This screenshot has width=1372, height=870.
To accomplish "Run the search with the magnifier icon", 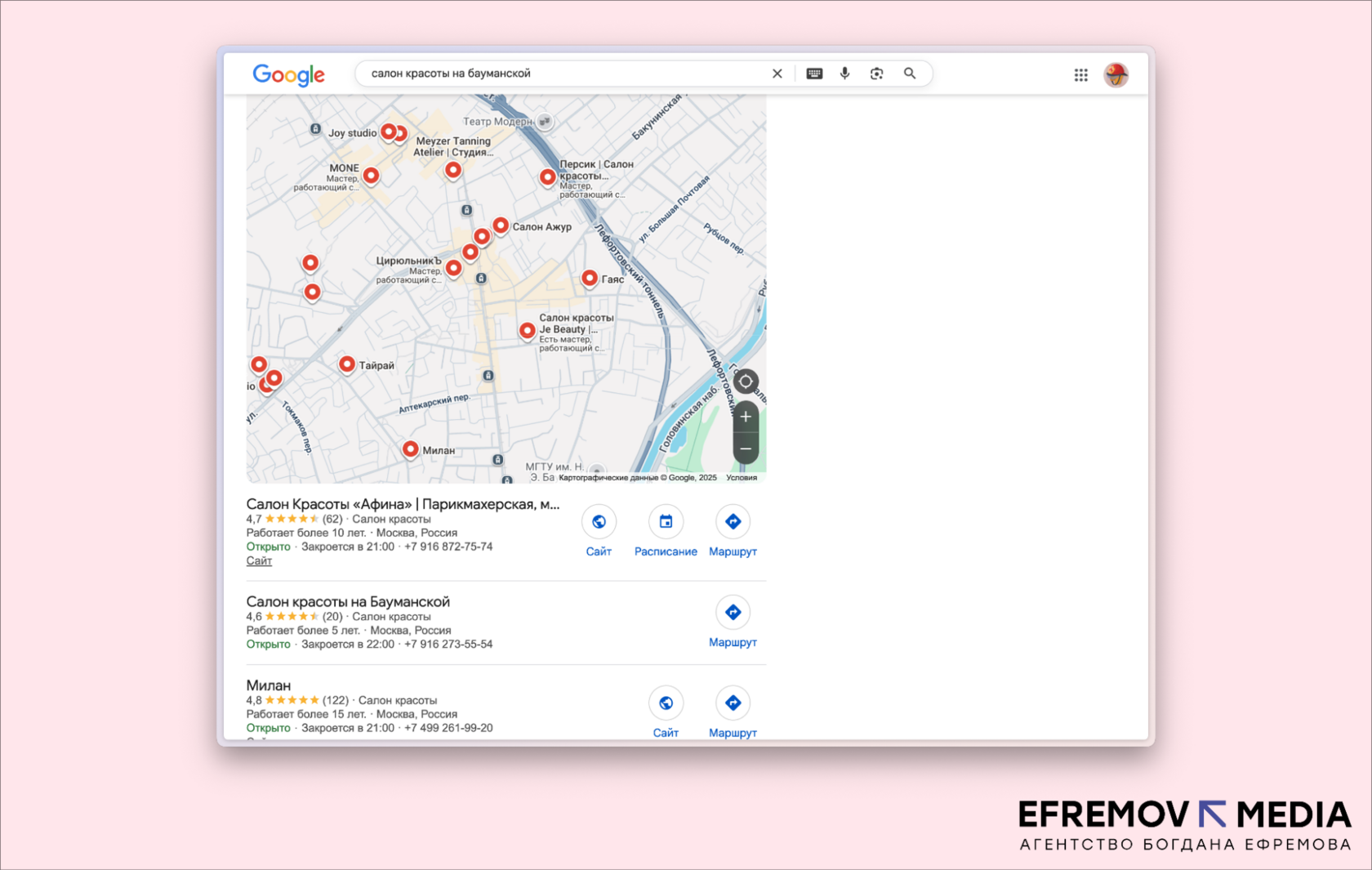I will coord(910,74).
